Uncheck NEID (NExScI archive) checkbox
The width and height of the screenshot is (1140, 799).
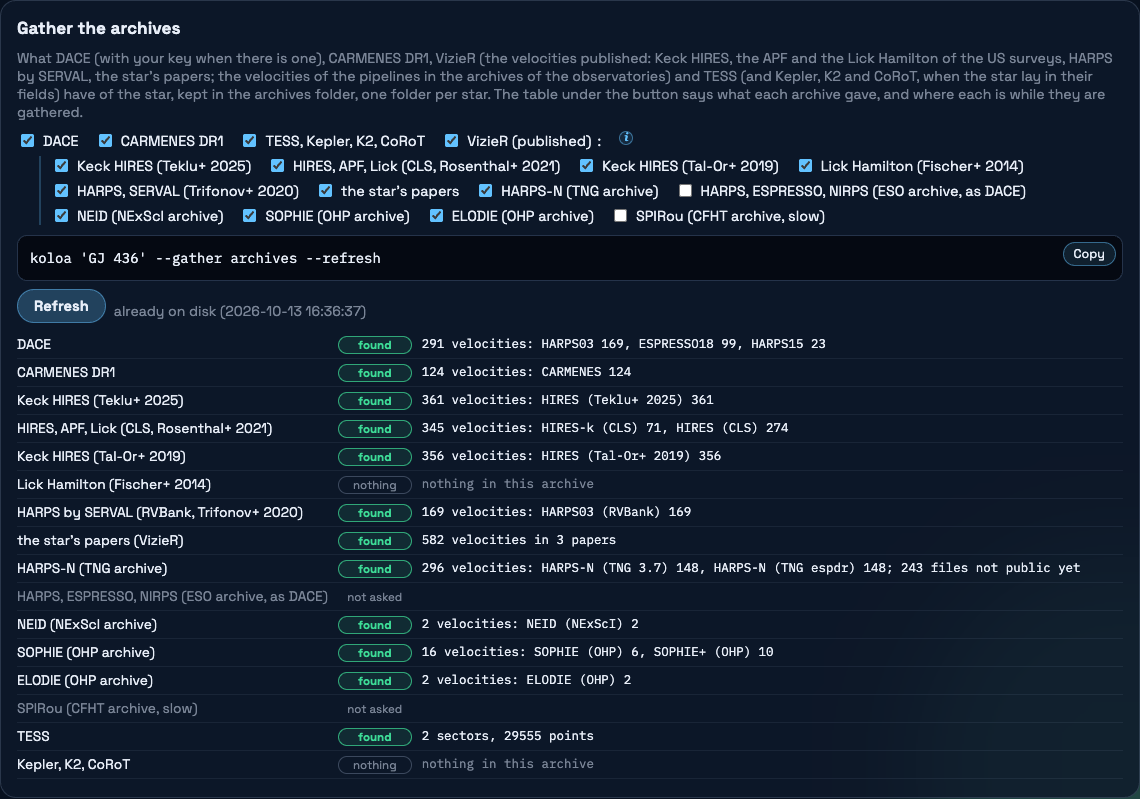[x=62, y=216]
